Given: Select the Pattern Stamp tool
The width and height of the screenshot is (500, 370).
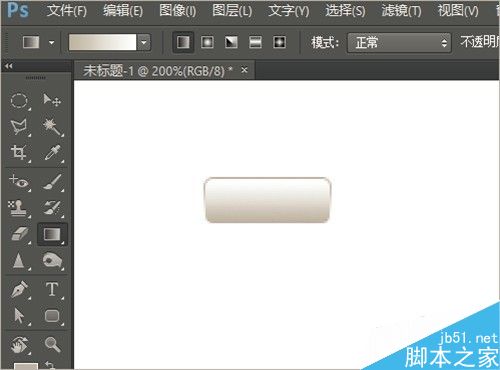Looking at the screenshot, I should coord(19,208).
